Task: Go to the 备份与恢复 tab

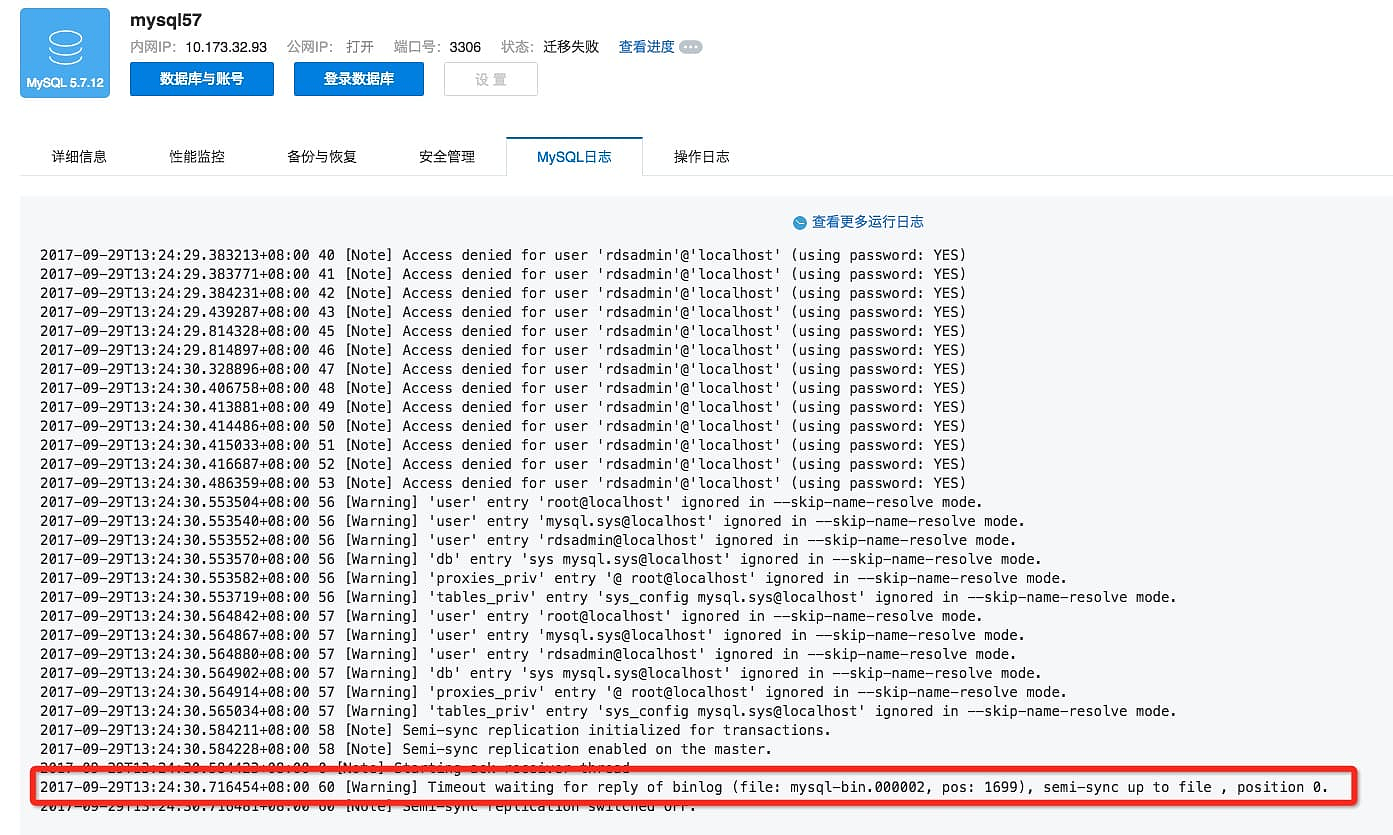Action: point(322,157)
